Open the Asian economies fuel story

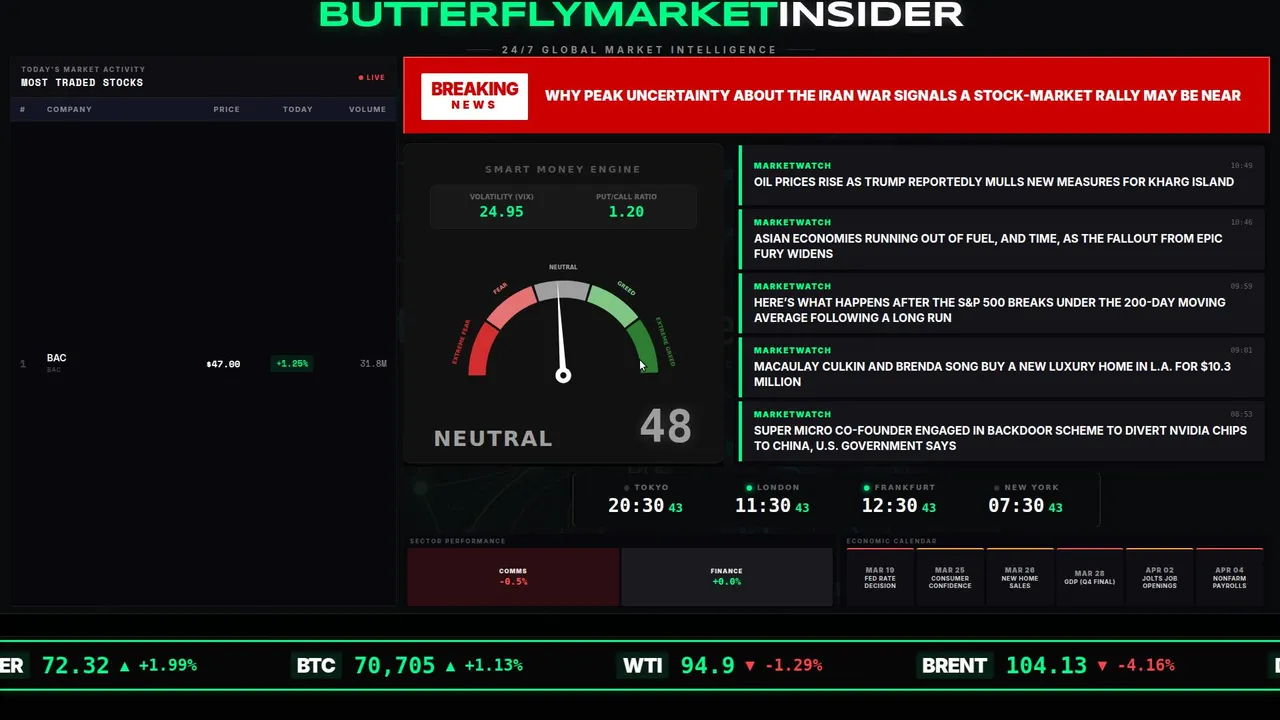(x=1002, y=238)
